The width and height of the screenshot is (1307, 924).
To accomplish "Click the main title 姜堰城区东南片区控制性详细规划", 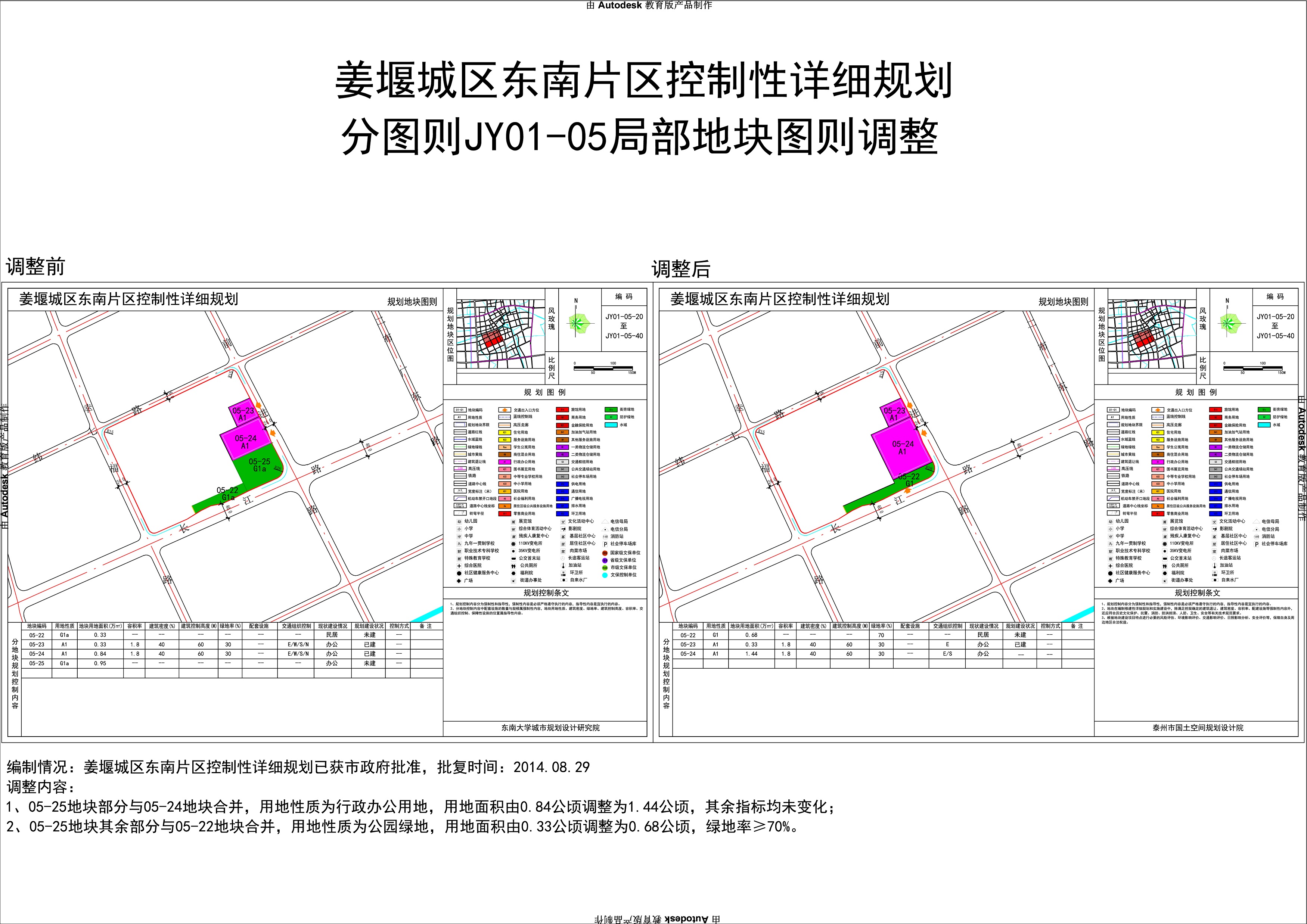I will pos(643,80).
